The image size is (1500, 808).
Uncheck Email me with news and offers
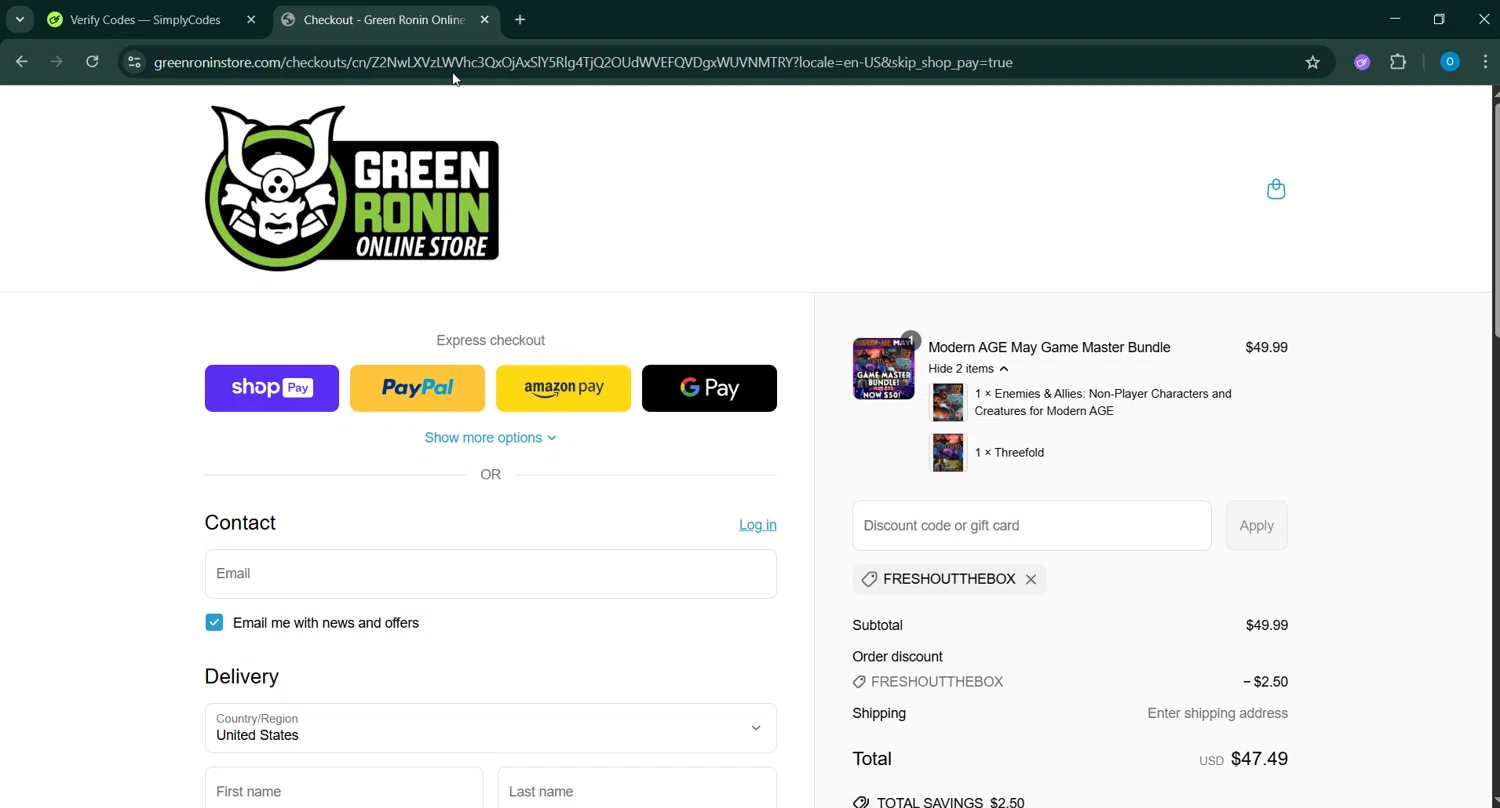pyautogui.click(x=214, y=622)
